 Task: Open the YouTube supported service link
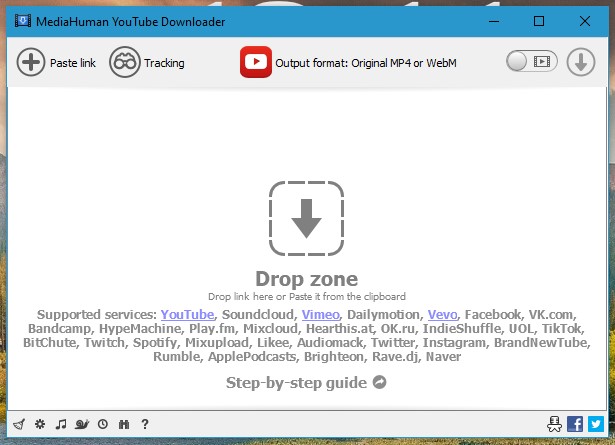(187, 314)
